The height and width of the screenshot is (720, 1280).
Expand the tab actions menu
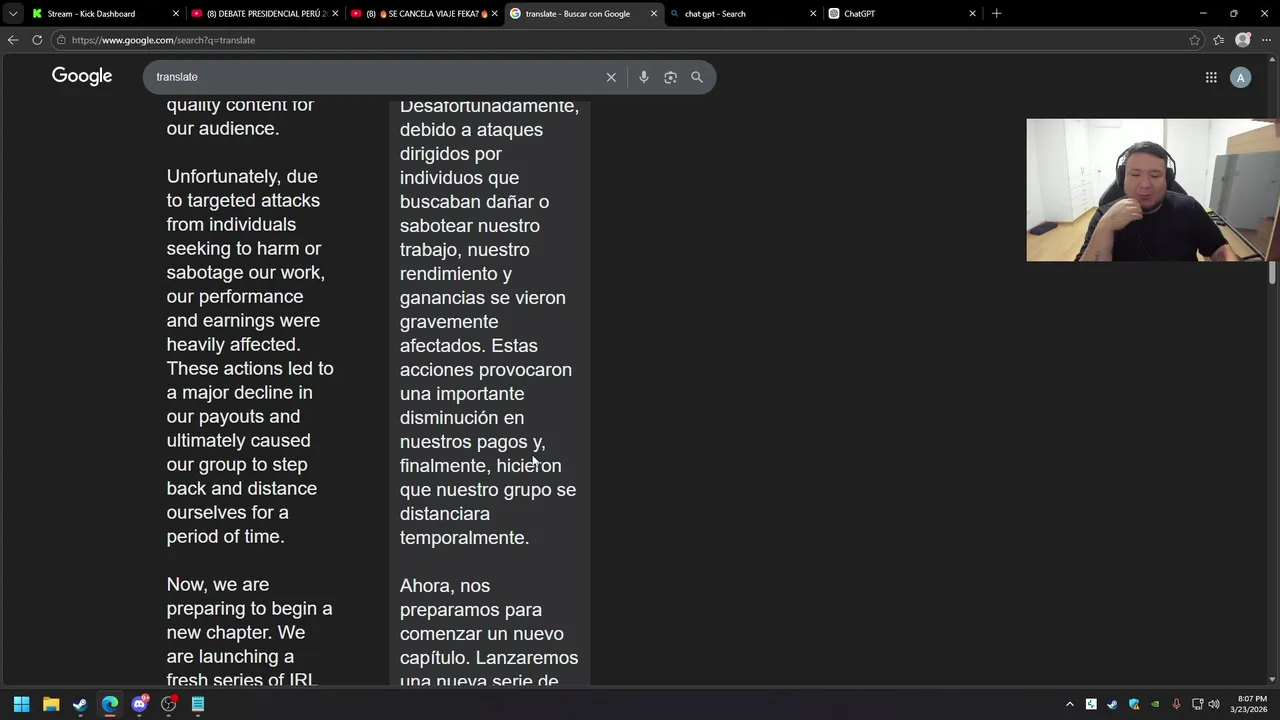(x=13, y=13)
